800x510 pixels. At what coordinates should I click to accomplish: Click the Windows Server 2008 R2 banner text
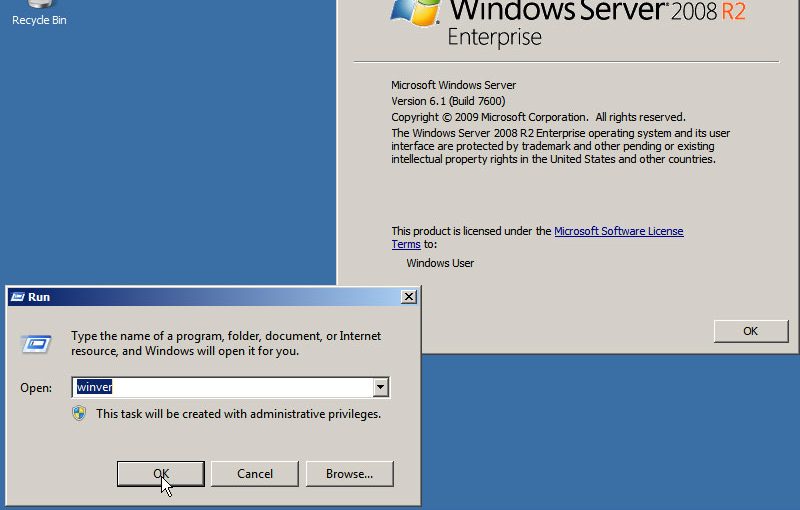597,11
